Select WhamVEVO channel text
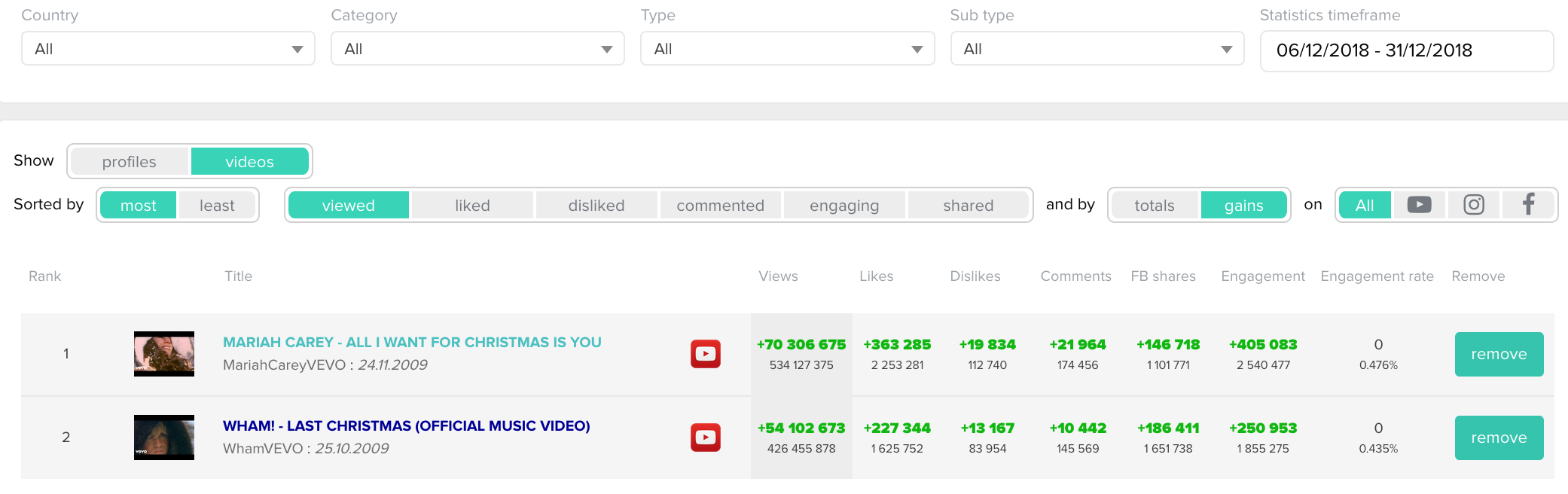 point(263,449)
